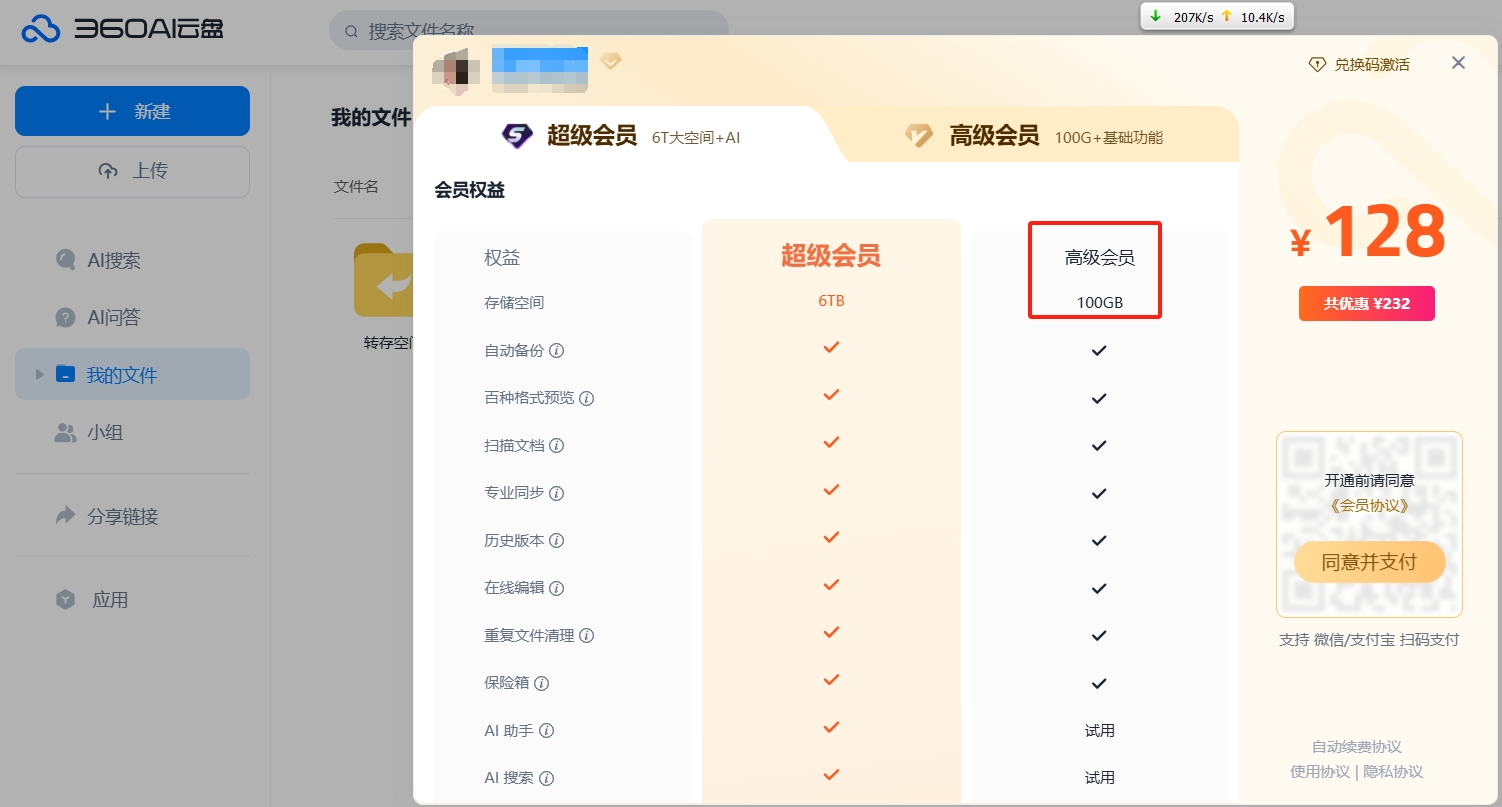This screenshot has width=1502, height=807.
Task: Select AI搜索 in the sidebar
Action: 110,260
